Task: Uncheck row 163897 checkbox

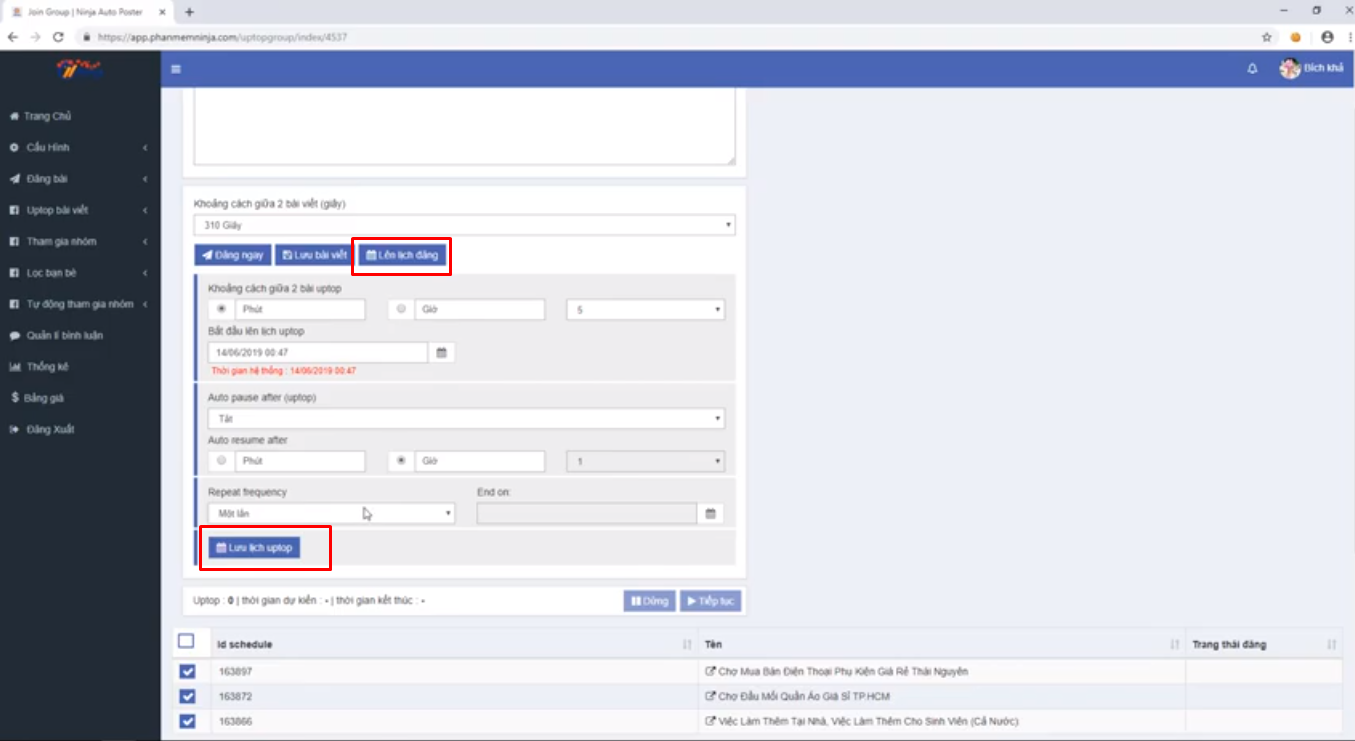Action: pyautogui.click(x=187, y=671)
